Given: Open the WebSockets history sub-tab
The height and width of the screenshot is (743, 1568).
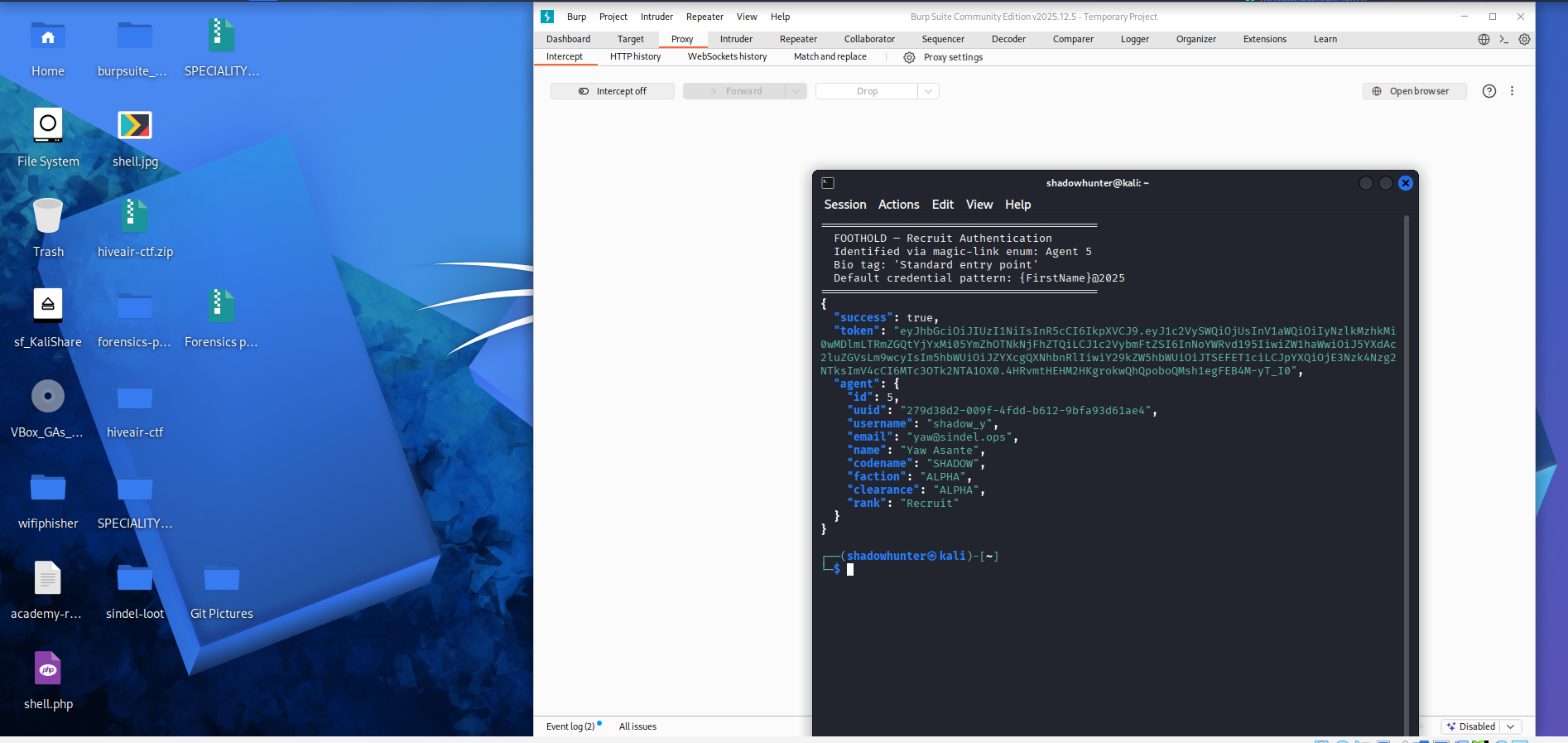Looking at the screenshot, I should pos(727,57).
